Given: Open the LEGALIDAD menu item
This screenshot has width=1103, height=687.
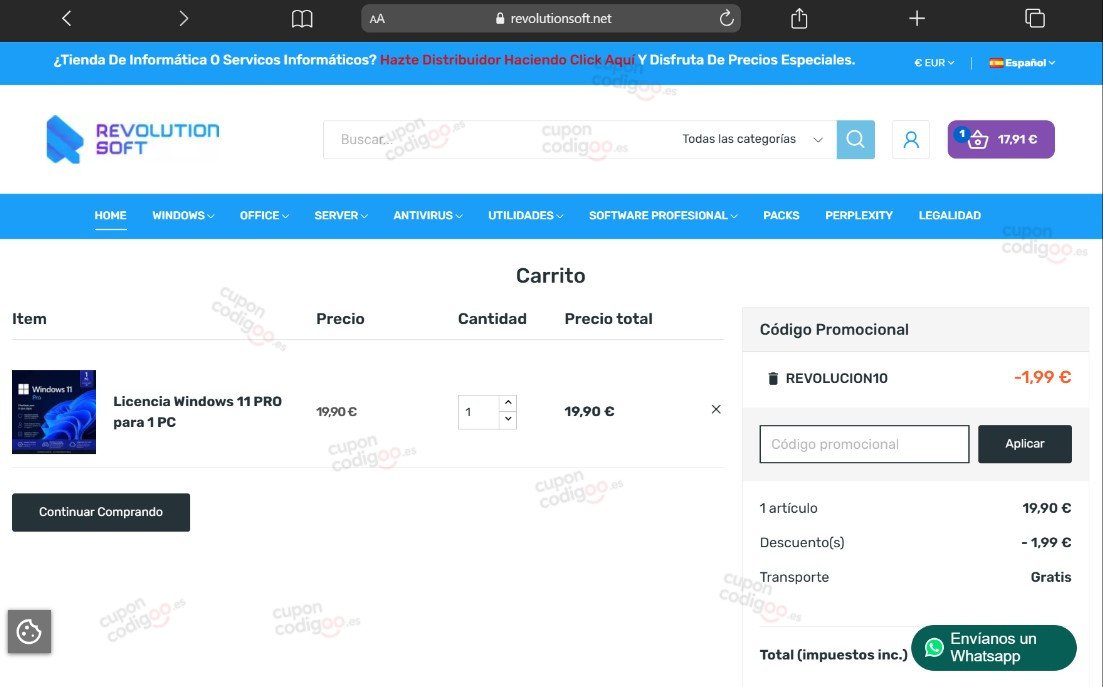Looking at the screenshot, I should 949,216.
